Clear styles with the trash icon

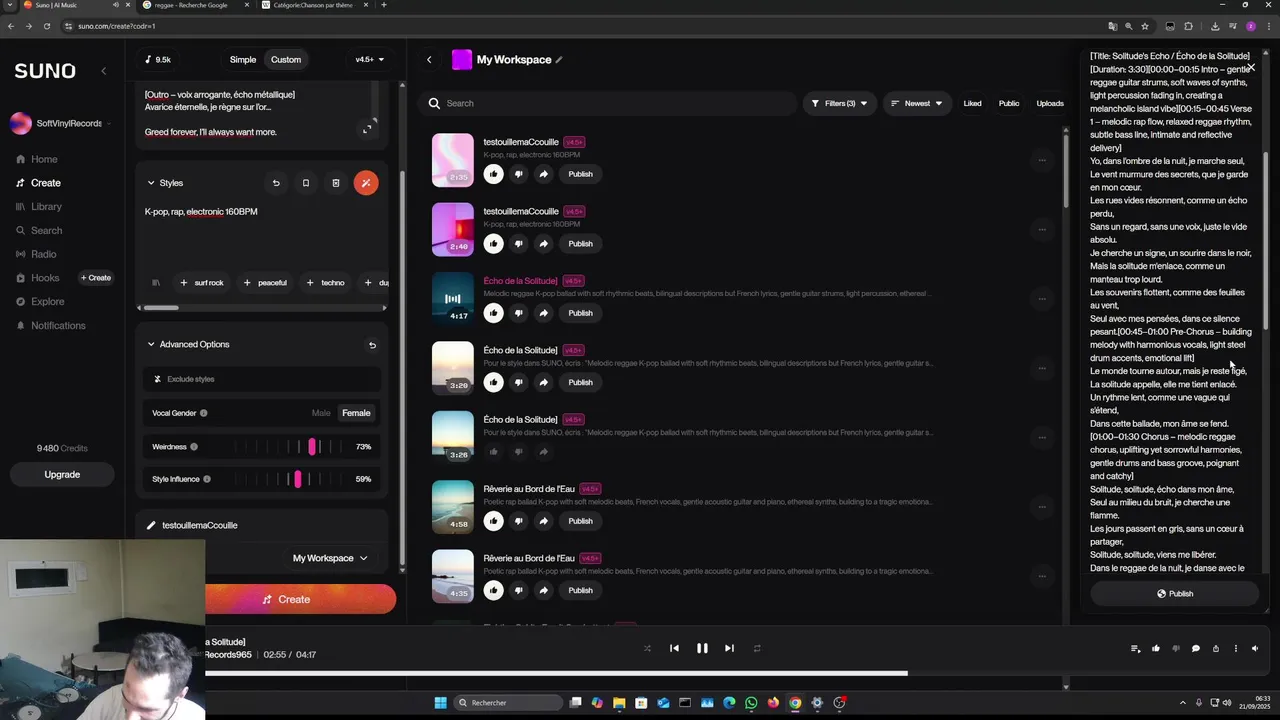(336, 183)
